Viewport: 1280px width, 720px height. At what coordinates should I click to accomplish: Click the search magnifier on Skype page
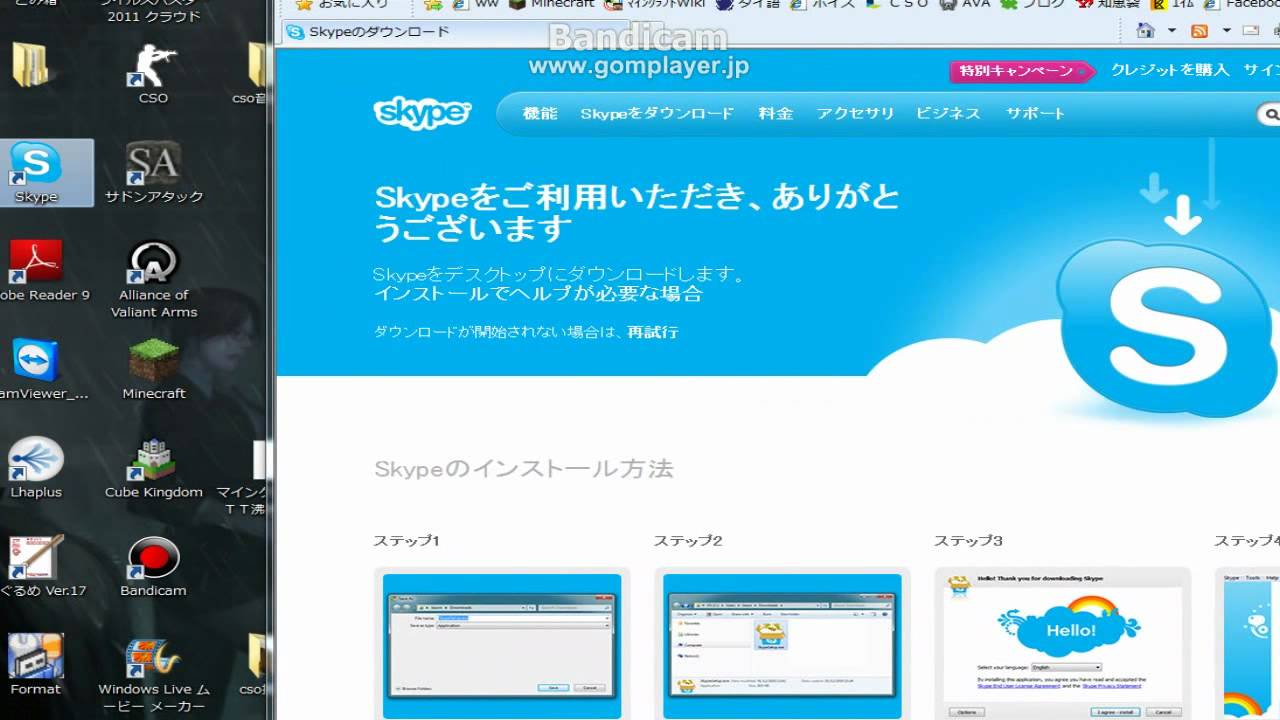(1271, 114)
